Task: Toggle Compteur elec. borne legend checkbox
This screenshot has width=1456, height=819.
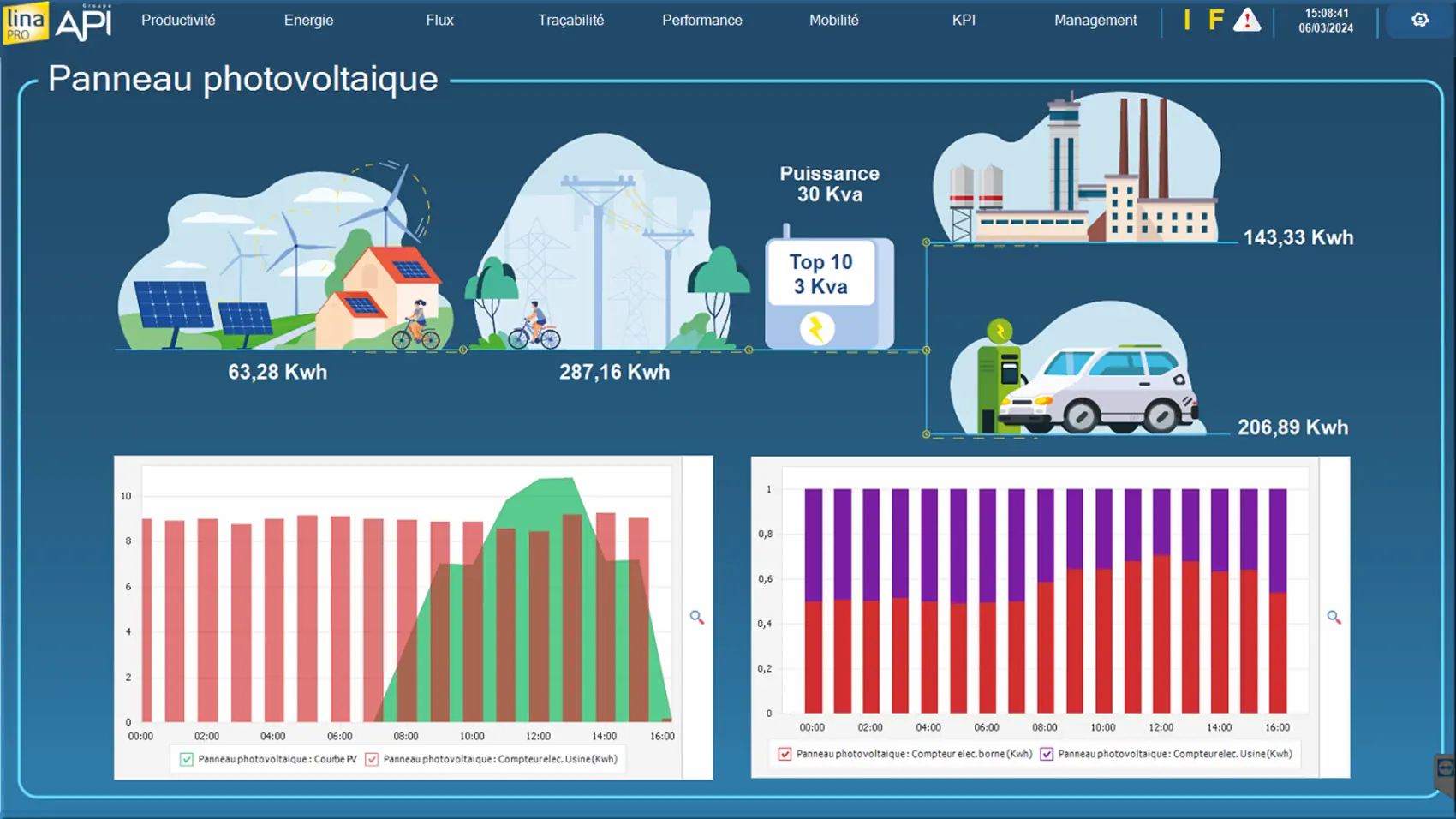Action: click(x=785, y=754)
